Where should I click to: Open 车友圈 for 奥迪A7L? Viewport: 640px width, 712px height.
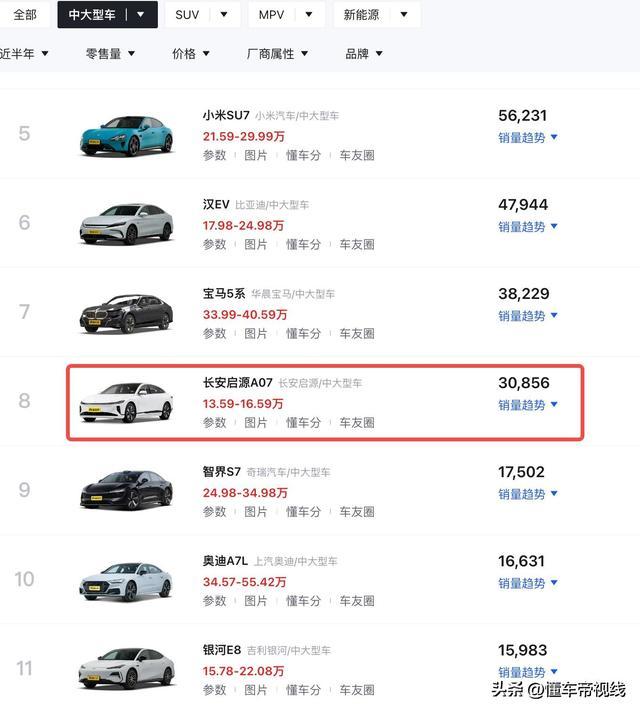[x=357, y=601]
